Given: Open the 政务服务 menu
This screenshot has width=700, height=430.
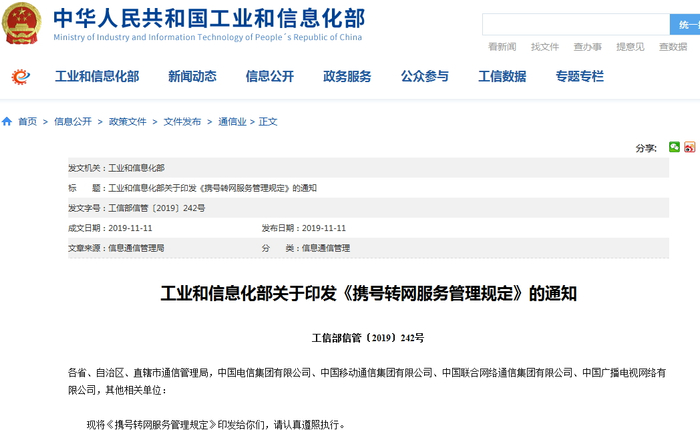Looking at the screenshot, I should [347, 77].
